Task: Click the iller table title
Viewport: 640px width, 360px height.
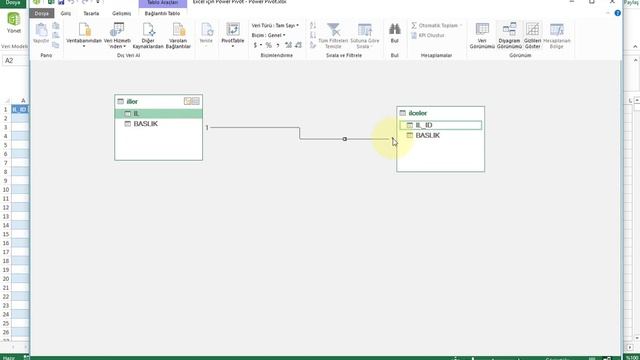Action: point(132,101)
